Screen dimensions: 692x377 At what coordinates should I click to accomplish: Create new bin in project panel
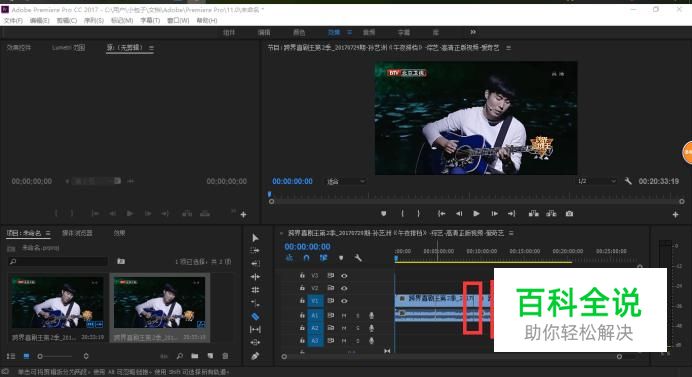pyautogui.click(x=195, y=356)
